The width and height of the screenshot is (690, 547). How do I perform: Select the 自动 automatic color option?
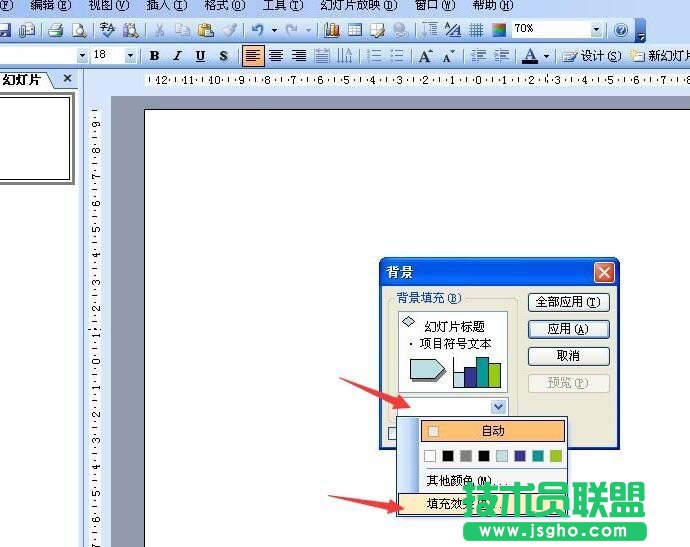tap(492, 431)
